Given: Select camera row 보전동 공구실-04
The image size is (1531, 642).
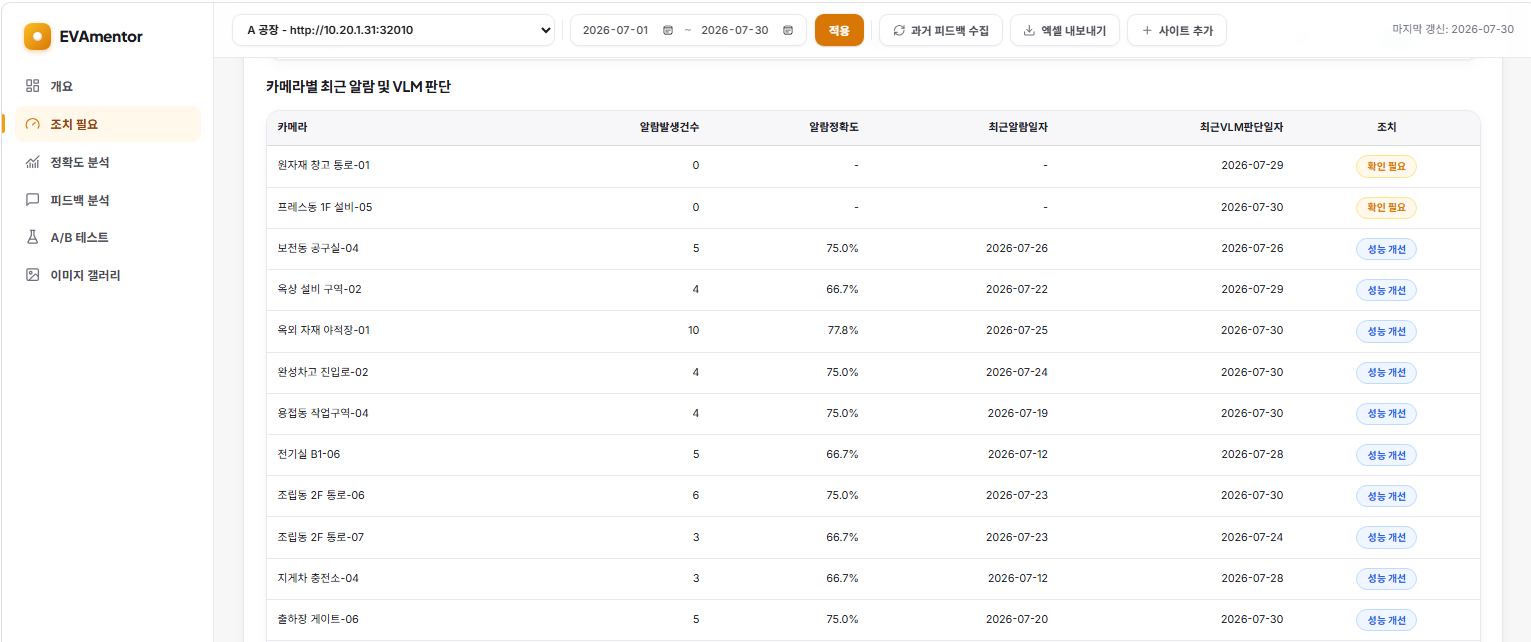Looking at the screenshot, I should [873, 249].
